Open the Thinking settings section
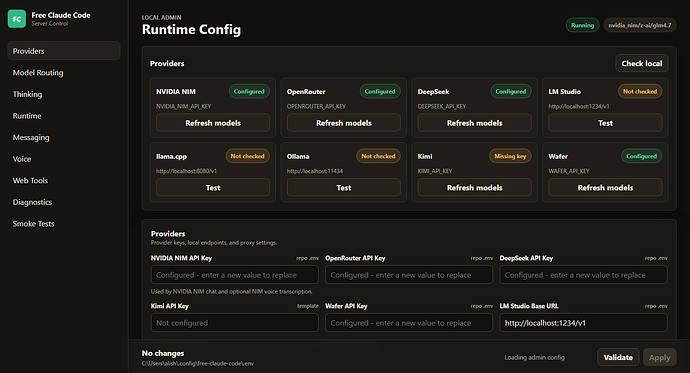 [64, 94]
